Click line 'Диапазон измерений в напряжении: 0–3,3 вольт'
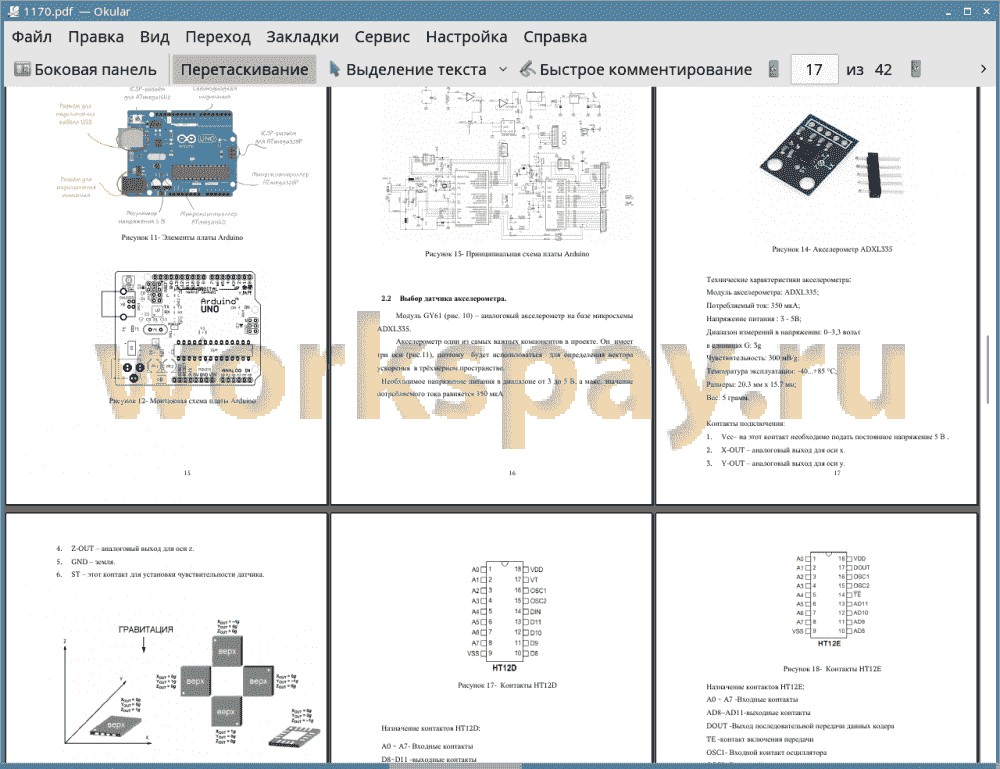 coord(783,332)
